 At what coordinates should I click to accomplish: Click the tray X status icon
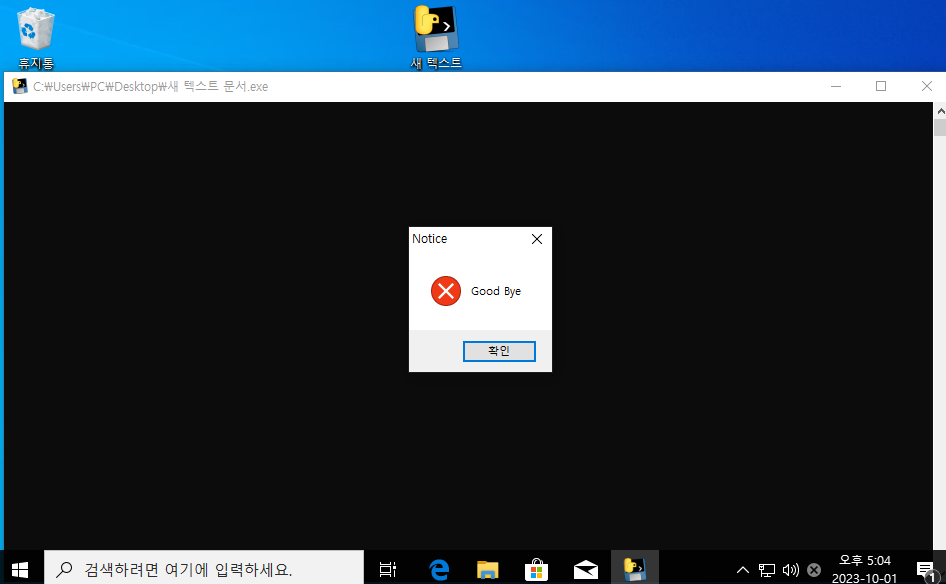(814, 570)
